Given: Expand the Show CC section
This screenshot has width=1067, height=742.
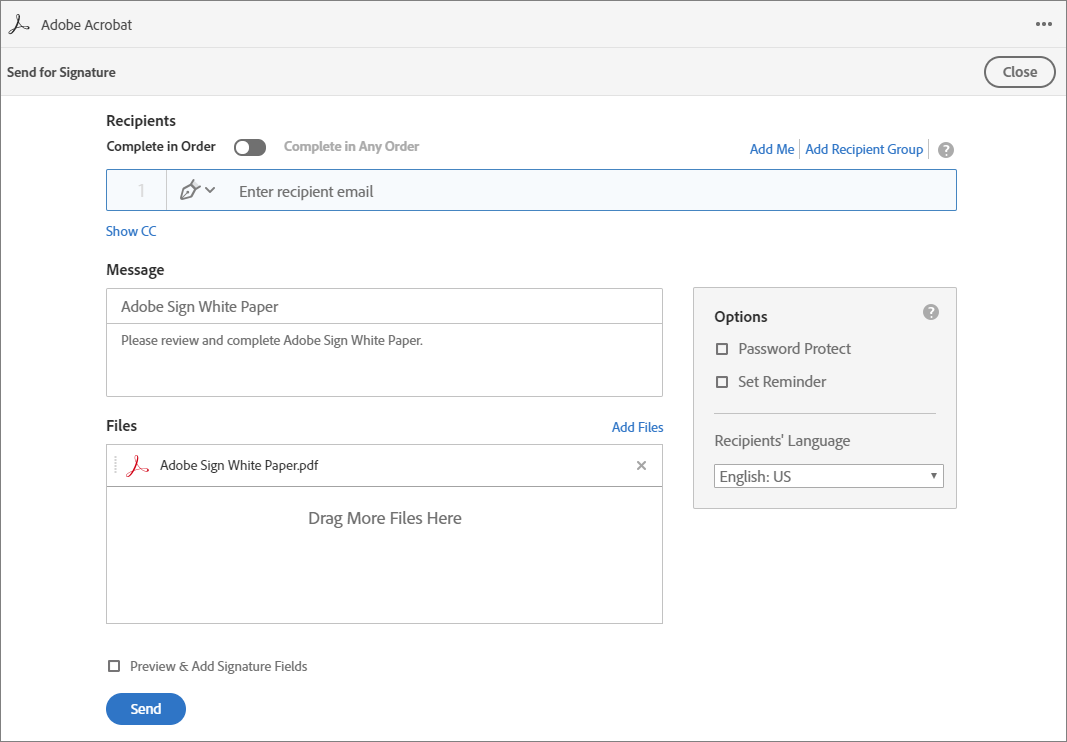Looking at the screenshot, I should [x=131, y=231].
